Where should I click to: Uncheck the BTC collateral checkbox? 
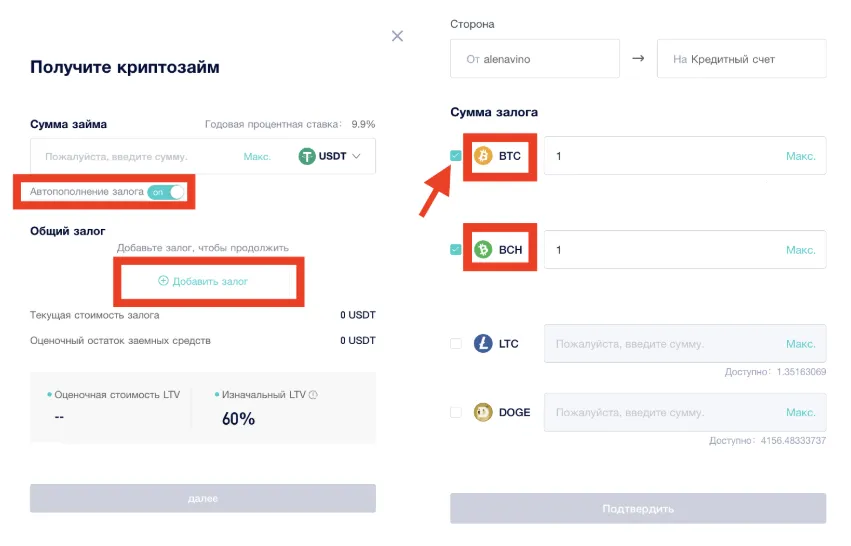click(x=456, y=156)
